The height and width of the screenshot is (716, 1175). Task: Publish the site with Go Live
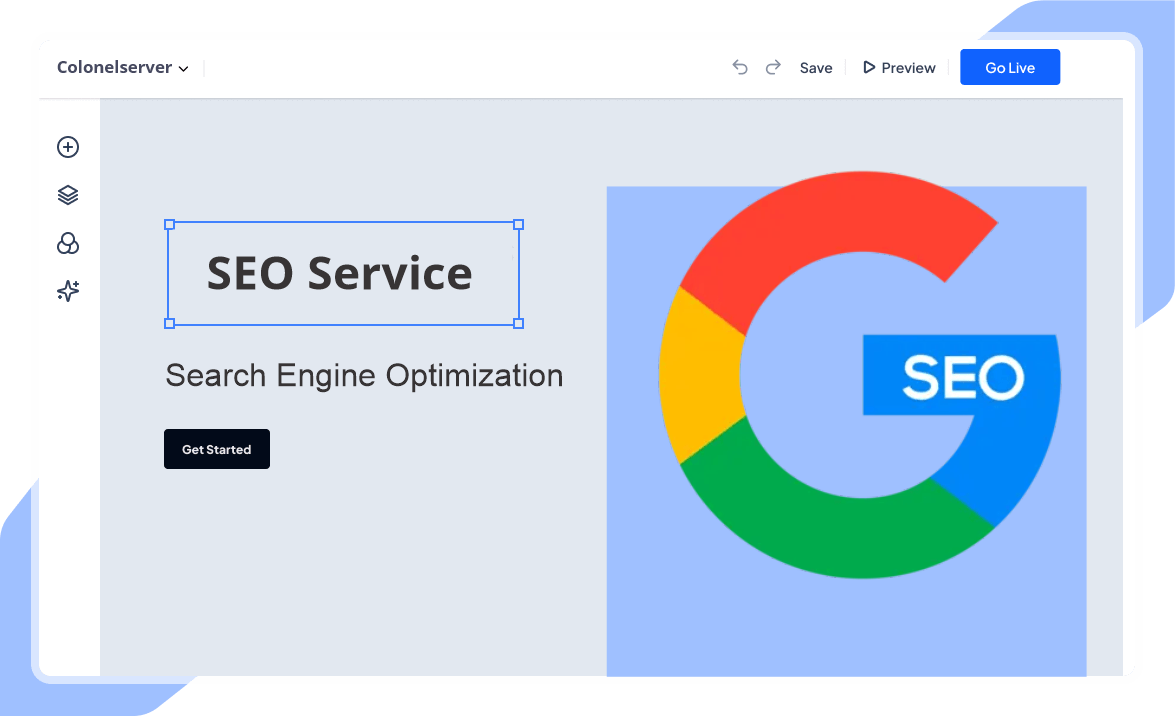coord(1010,66)
